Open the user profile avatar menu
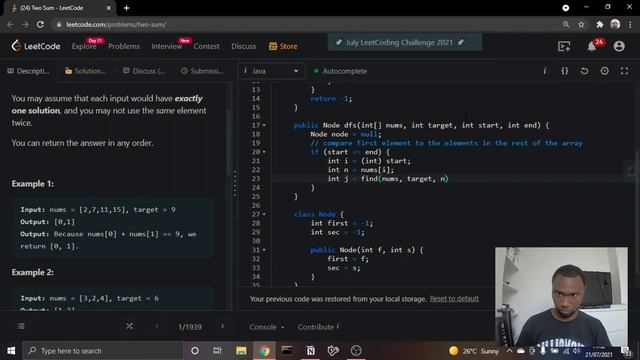 coord(619,46)
